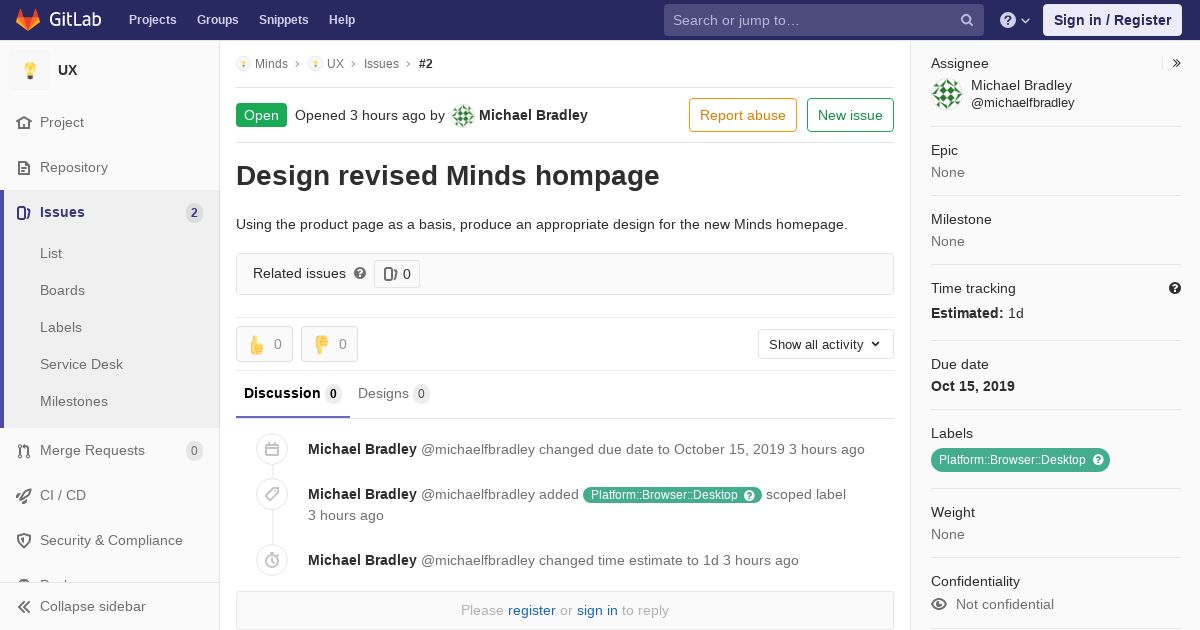The height and width of the screenshot is (630, 1200).
Task: Click the register link in reply box
Action: tap(531, 610)
